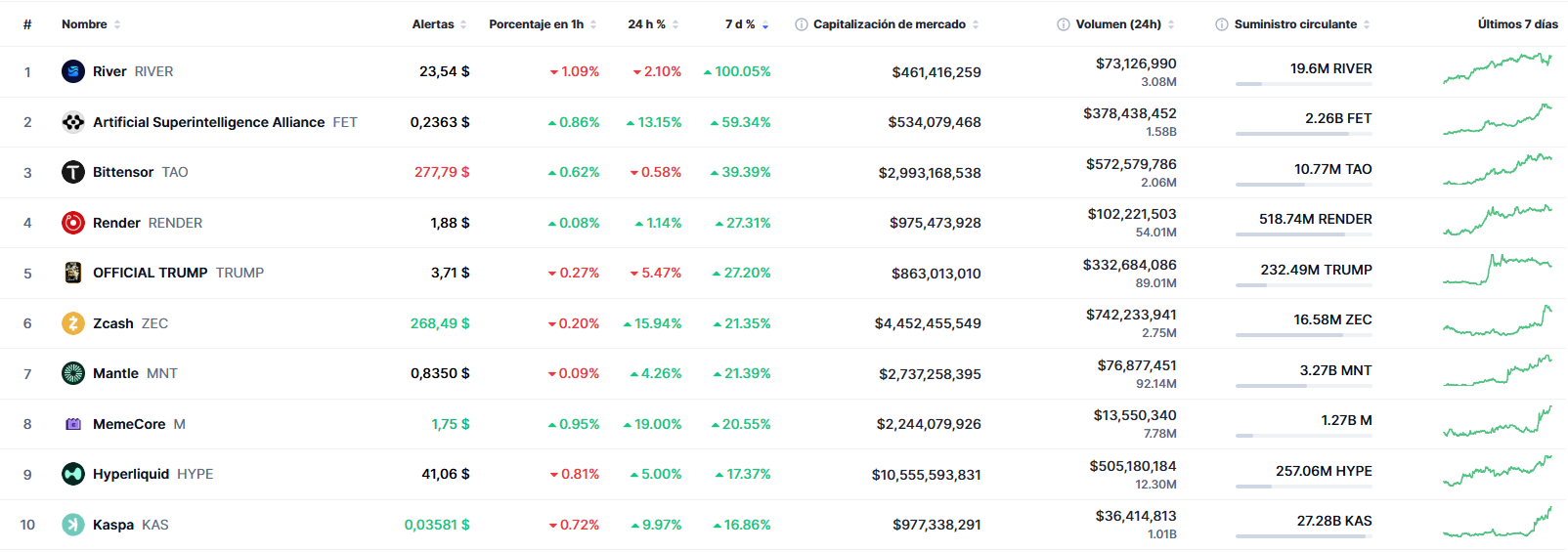Image resolution: width=1568 pixels, height=552 pixels.
Task: Open Zcash 7-day sparkline chart
Action: (1497, 321)
